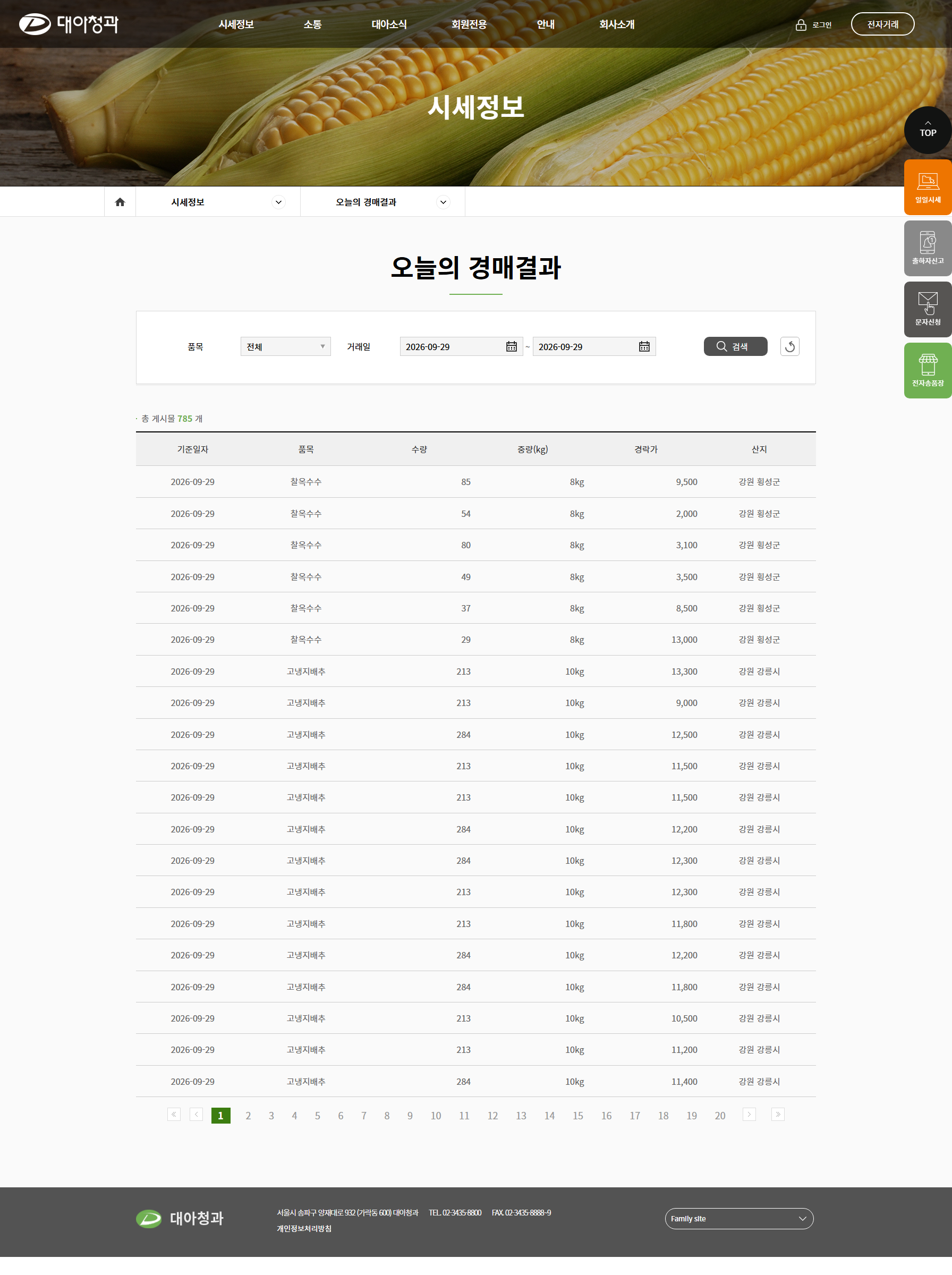
Task: Open the end date calendar picker
Action: [x=644, y=346]
